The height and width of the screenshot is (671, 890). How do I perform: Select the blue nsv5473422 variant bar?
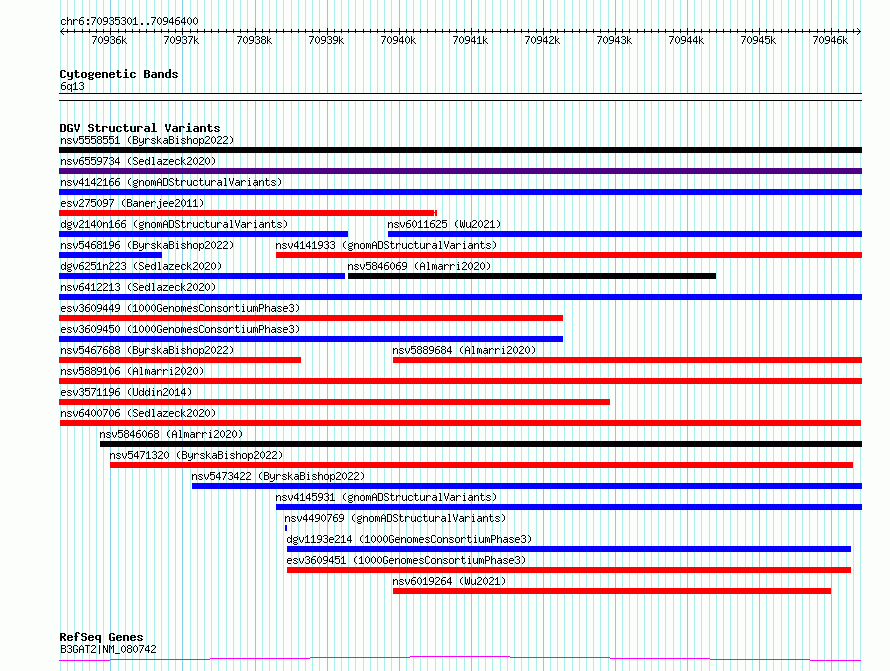tap(527, 486)
